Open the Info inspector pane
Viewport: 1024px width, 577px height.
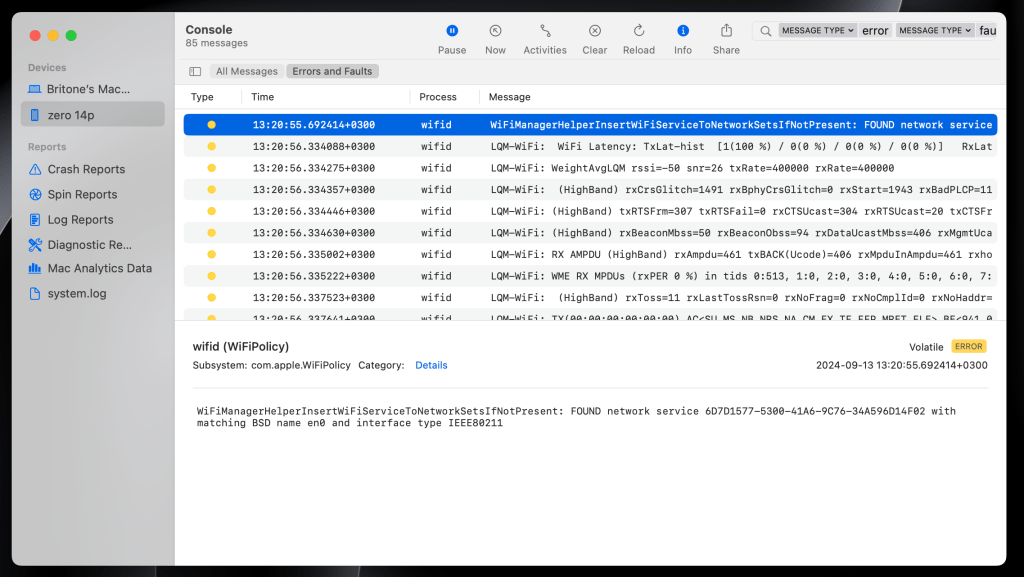(683, 31)
